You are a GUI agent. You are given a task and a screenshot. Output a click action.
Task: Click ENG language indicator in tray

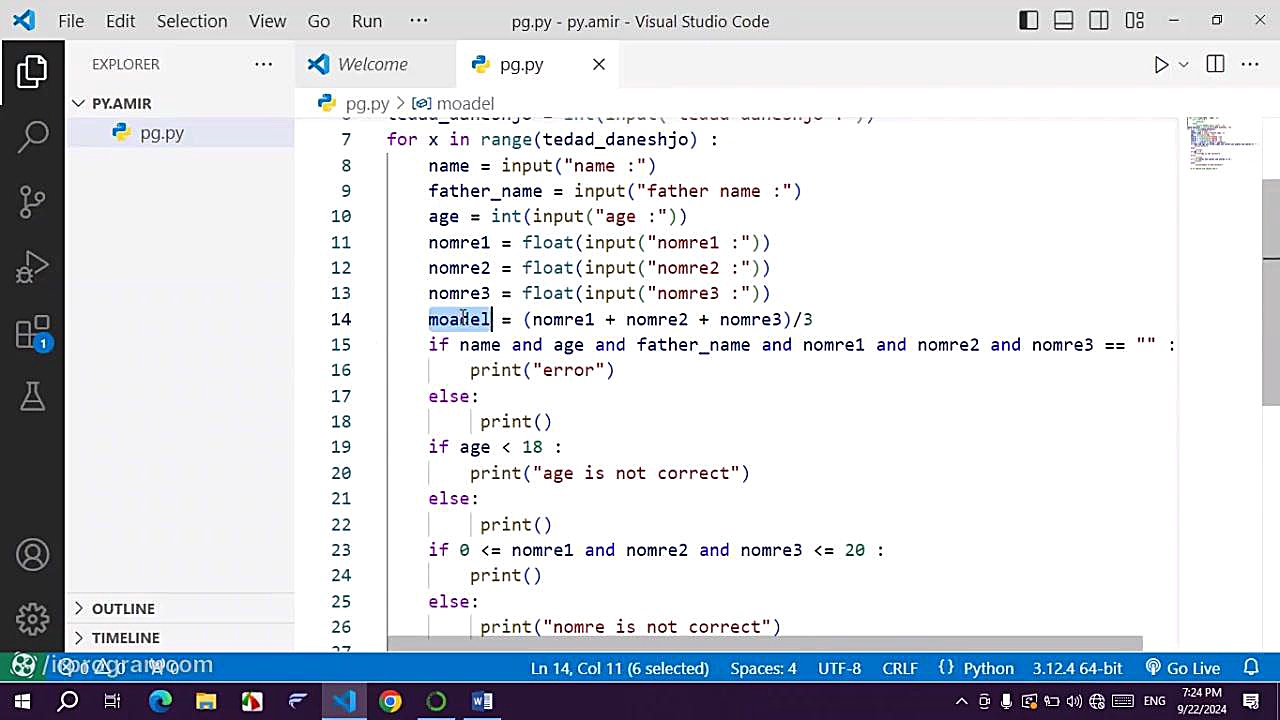tap(1155, 701)
